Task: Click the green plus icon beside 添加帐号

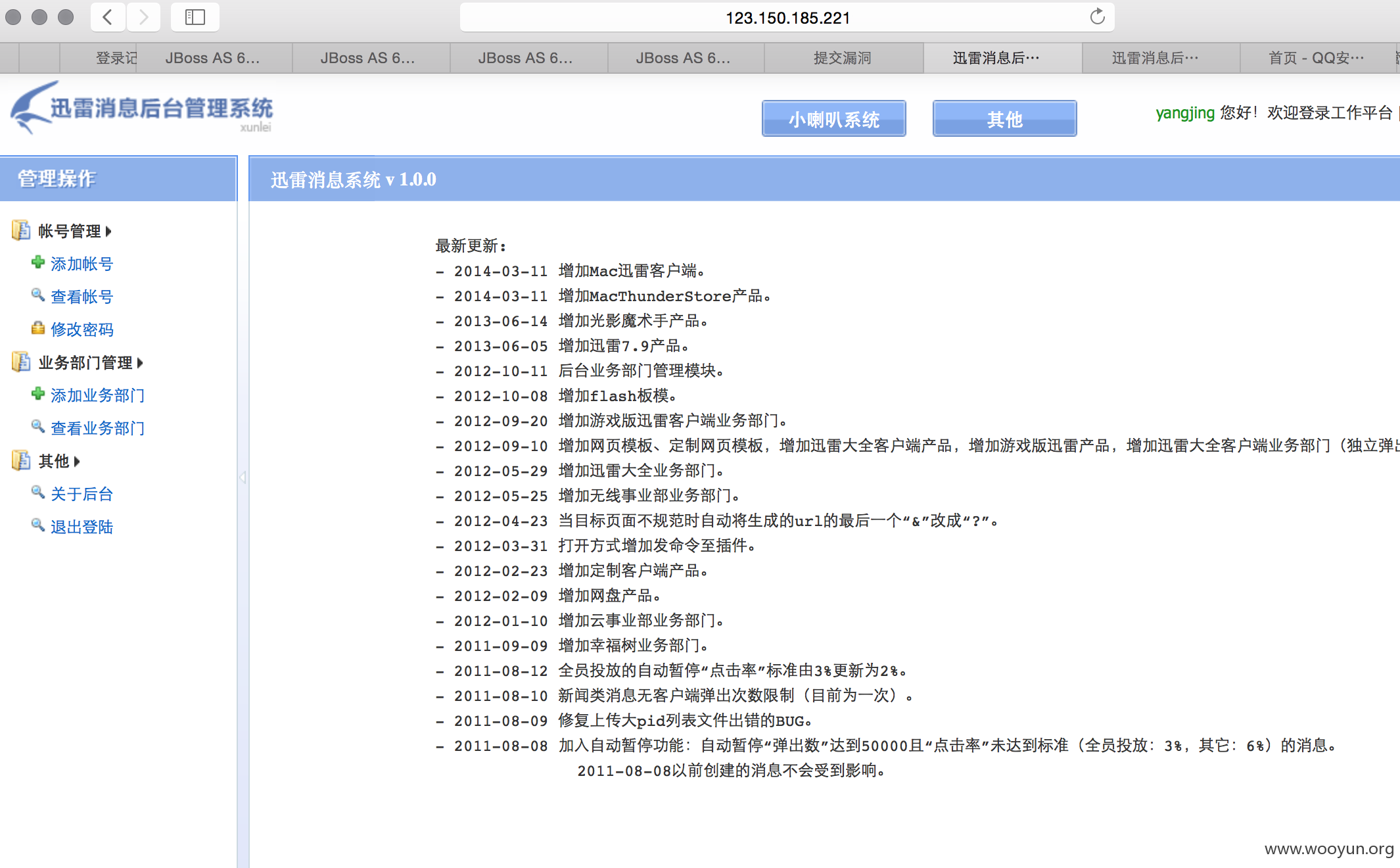Action: 38,262
